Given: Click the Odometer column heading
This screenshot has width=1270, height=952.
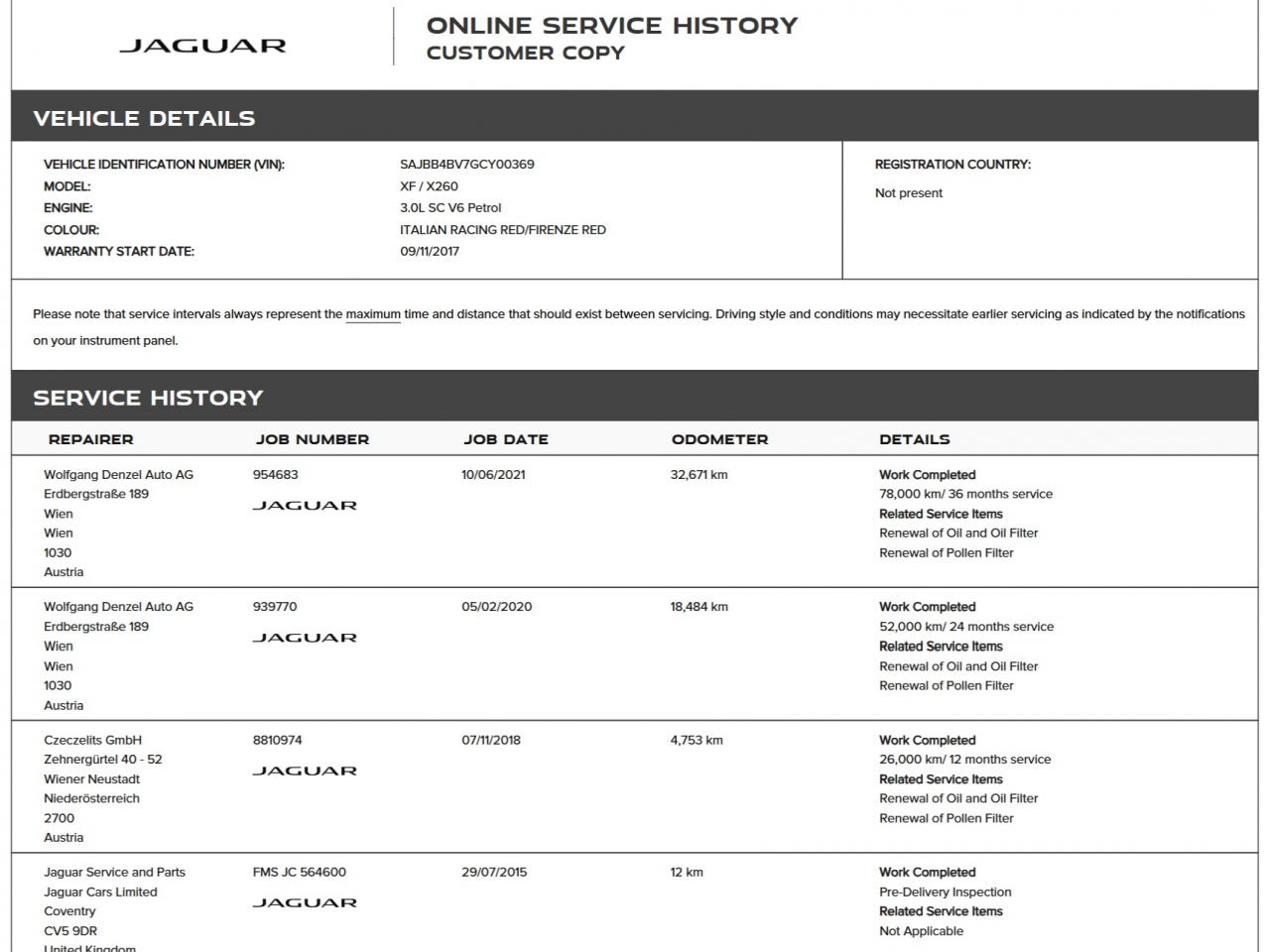Looking at the screenshot, I should point(719,439).
